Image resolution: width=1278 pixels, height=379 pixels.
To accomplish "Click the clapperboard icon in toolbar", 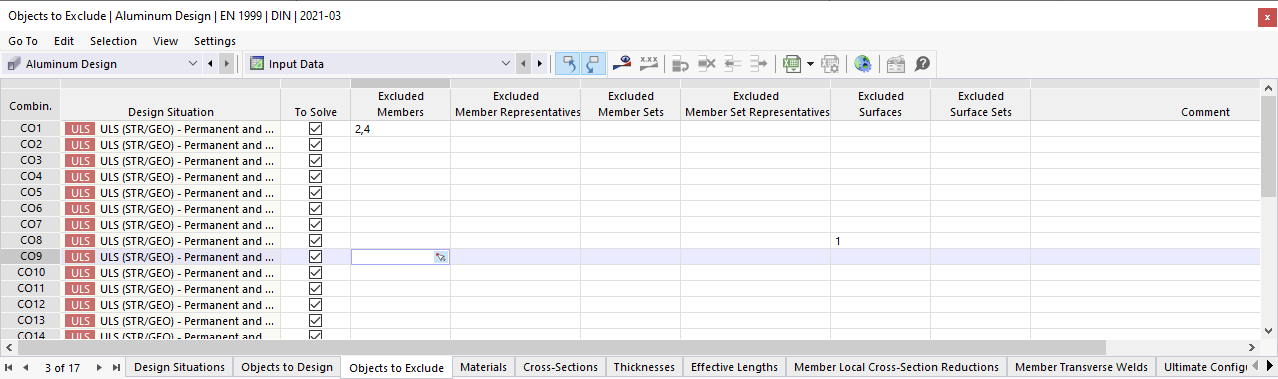I will point(896,64).
